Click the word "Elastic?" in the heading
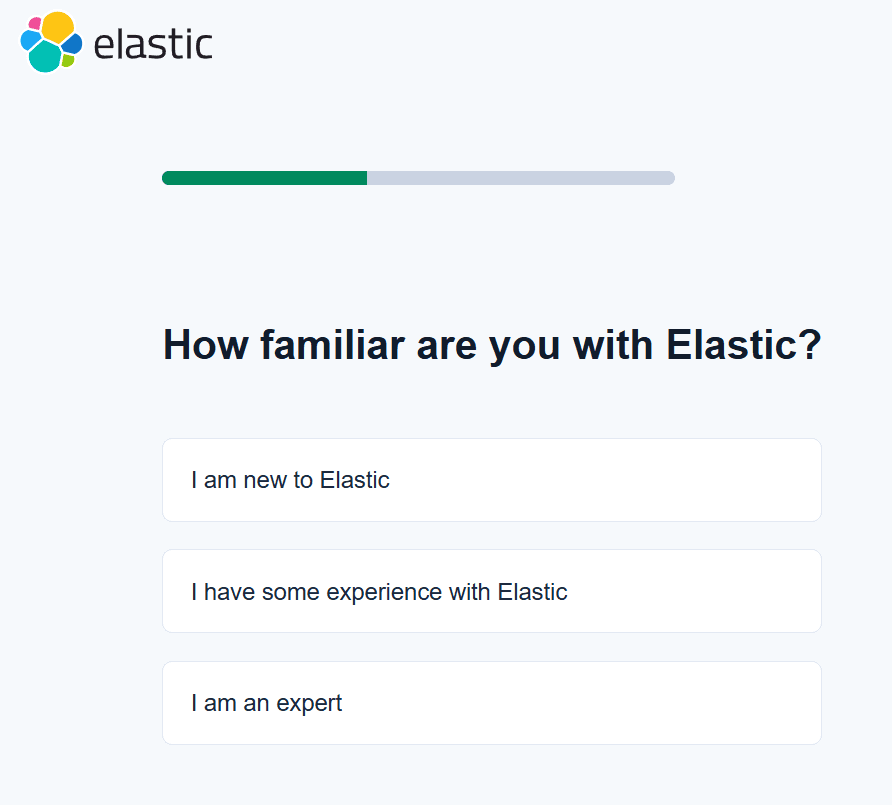Image resolution: width=892 pixels, height=805 pixels. [743, 346]
